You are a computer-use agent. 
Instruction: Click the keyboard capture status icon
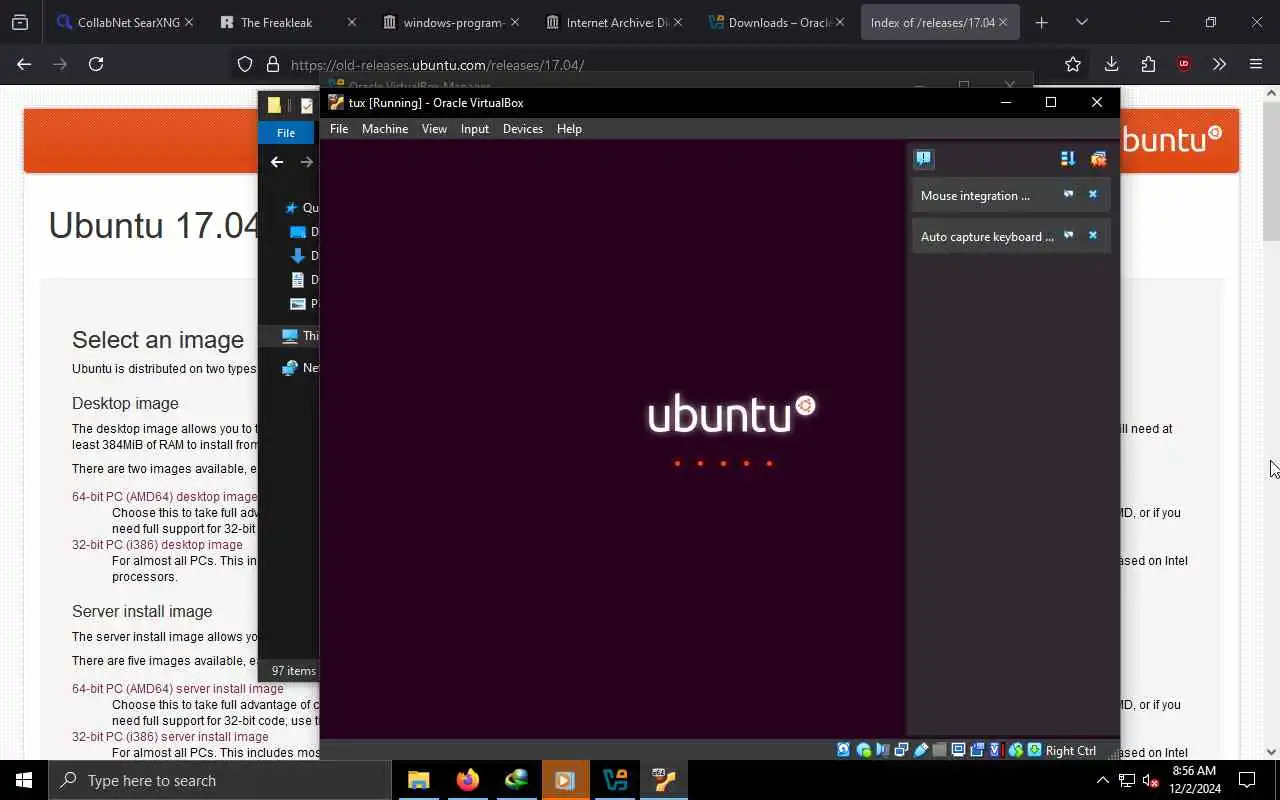point(1034,750)
